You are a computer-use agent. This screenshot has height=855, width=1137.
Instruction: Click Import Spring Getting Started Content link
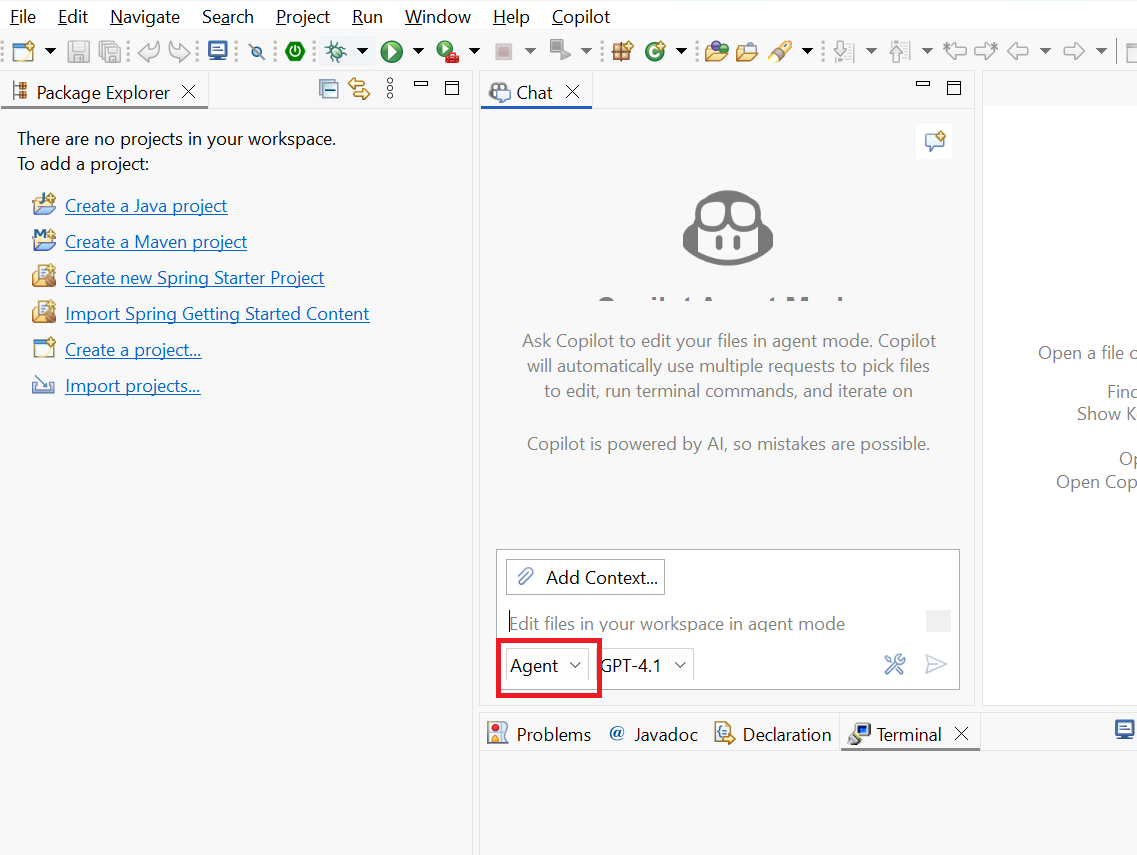pos(217,313)
